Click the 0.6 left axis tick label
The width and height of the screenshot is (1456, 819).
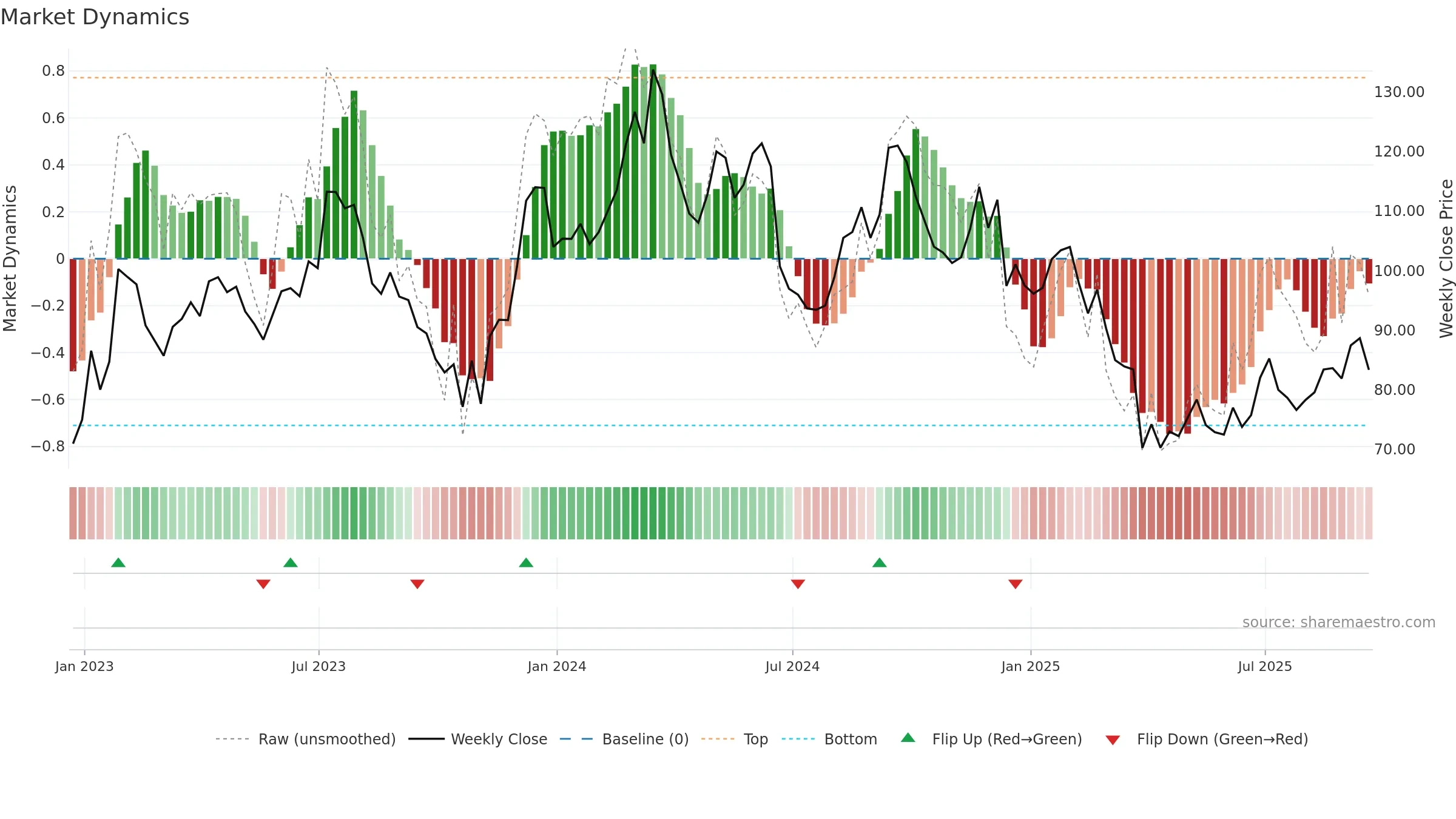coord(53,118)
